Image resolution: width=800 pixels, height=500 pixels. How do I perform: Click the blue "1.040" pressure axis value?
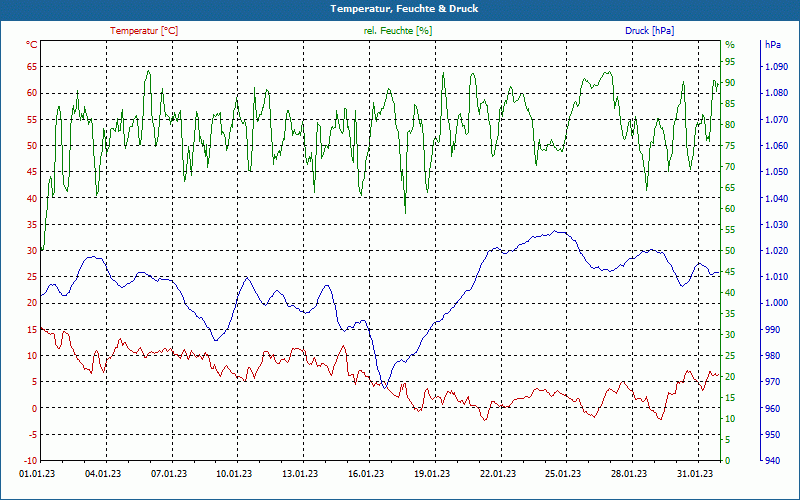pyautogui.click(x=777, y=198)
